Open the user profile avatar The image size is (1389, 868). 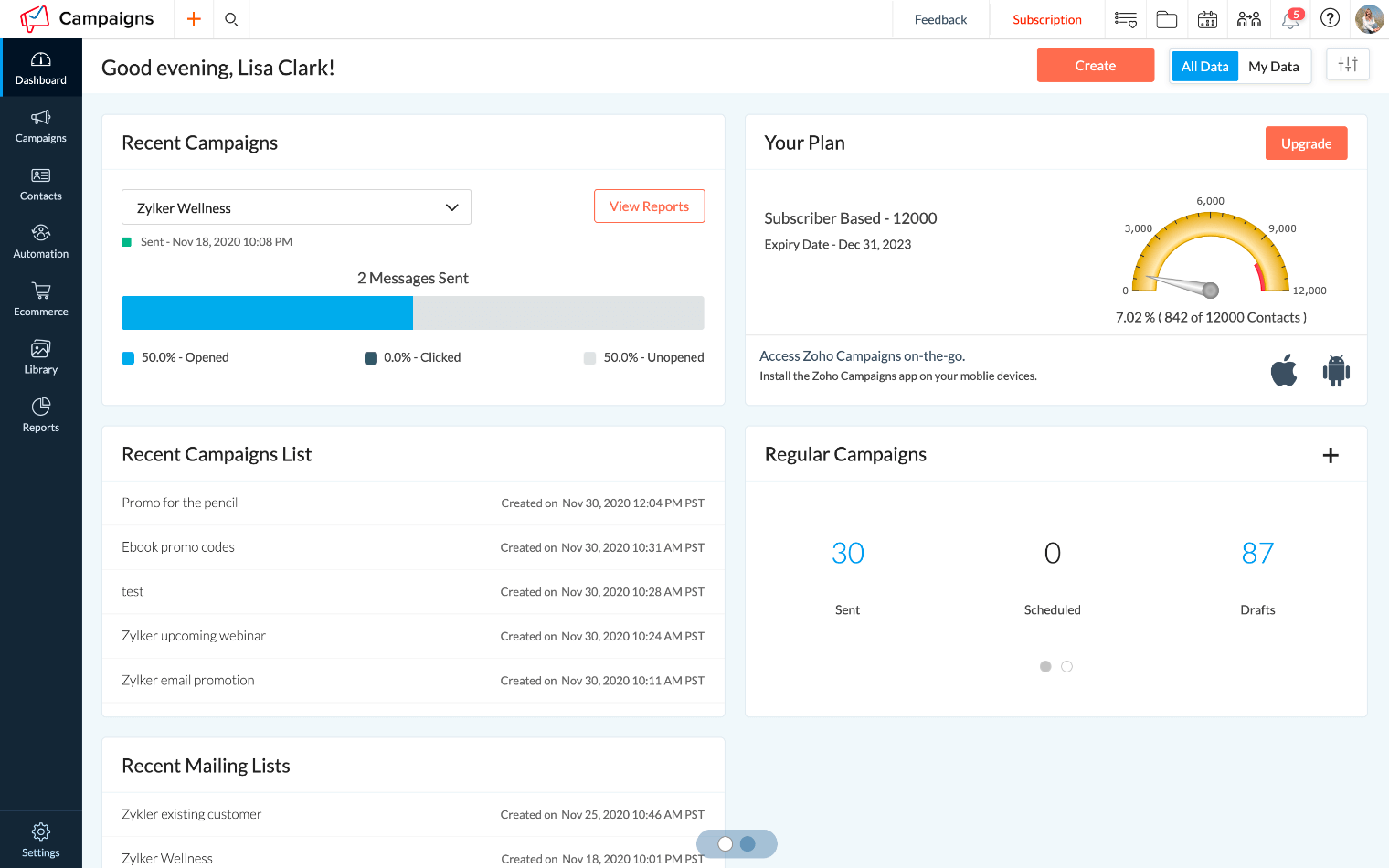point(1369,19)
